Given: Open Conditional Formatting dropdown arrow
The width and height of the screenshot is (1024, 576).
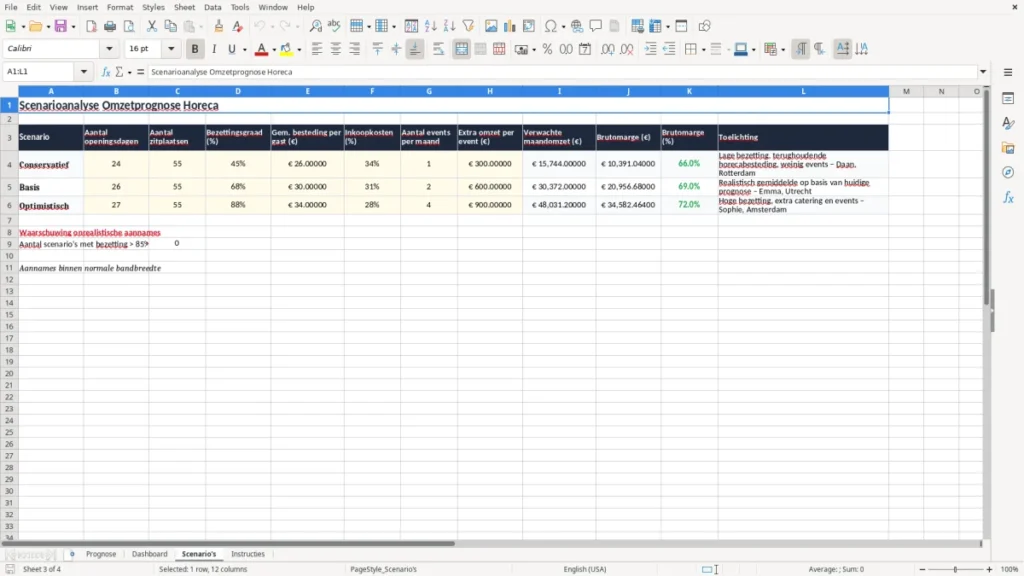Looking at the screenshot, I should tap(783, 50).
